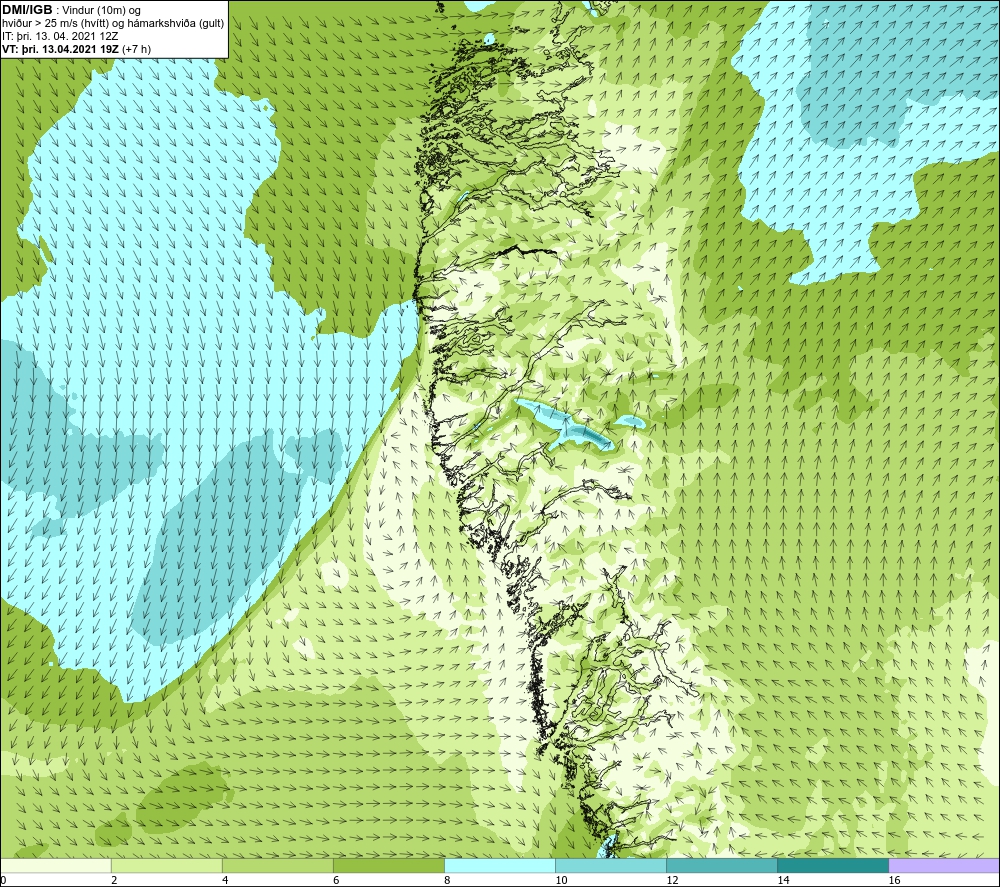The image size is (1000, 887).
Task: Click the legend scale label "16"
Action: (894, 881)
